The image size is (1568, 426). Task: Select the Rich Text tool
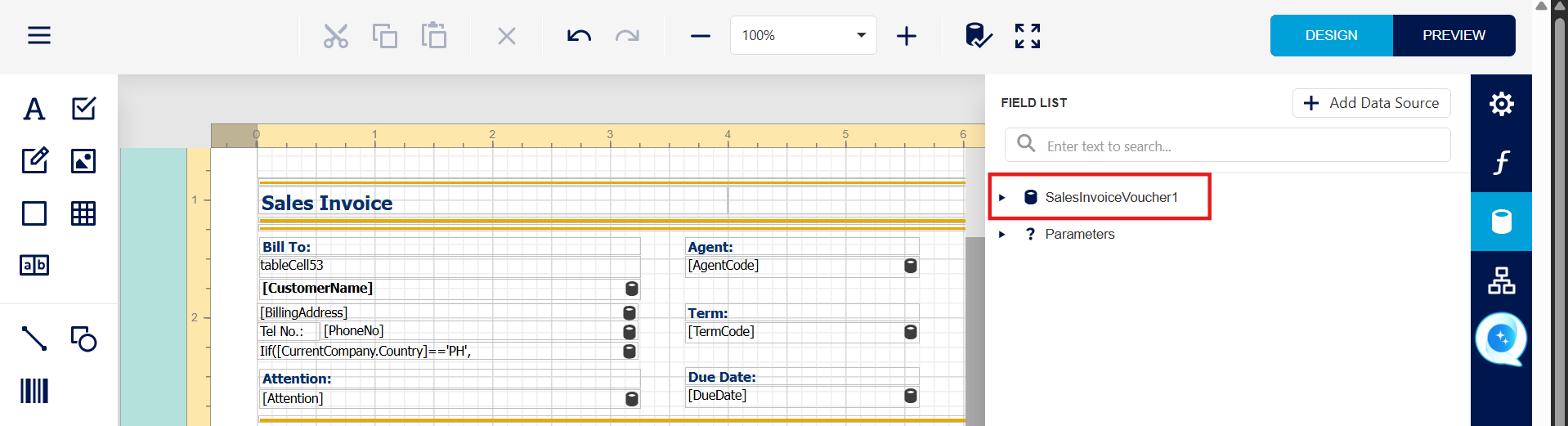pos(34,160)
